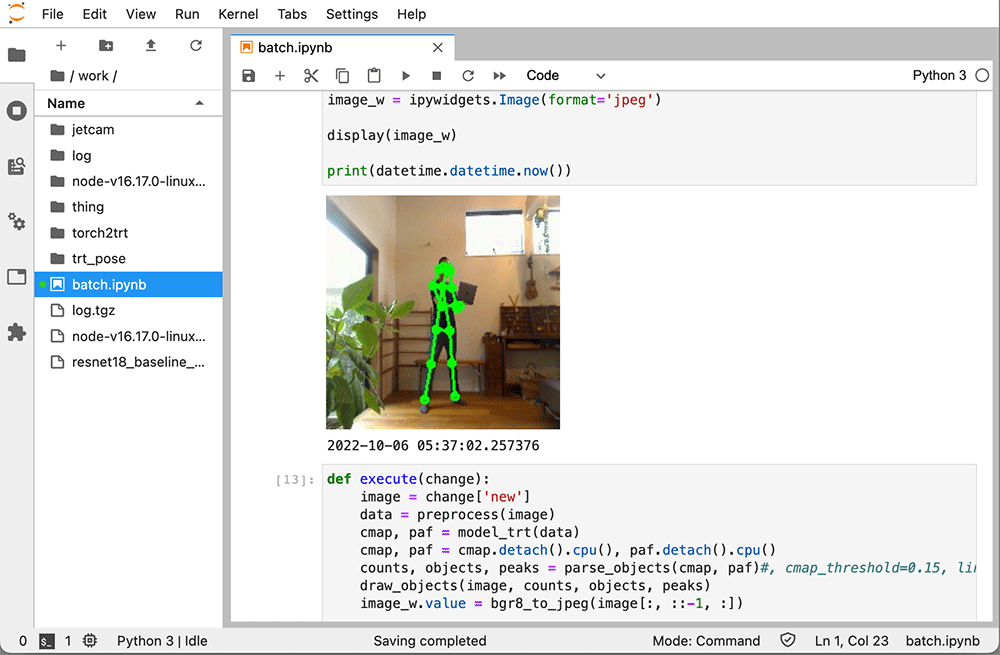Select batch.ipynb in file list
The width and height of the screenshot is (1000, 655).
tap(128, 284)
